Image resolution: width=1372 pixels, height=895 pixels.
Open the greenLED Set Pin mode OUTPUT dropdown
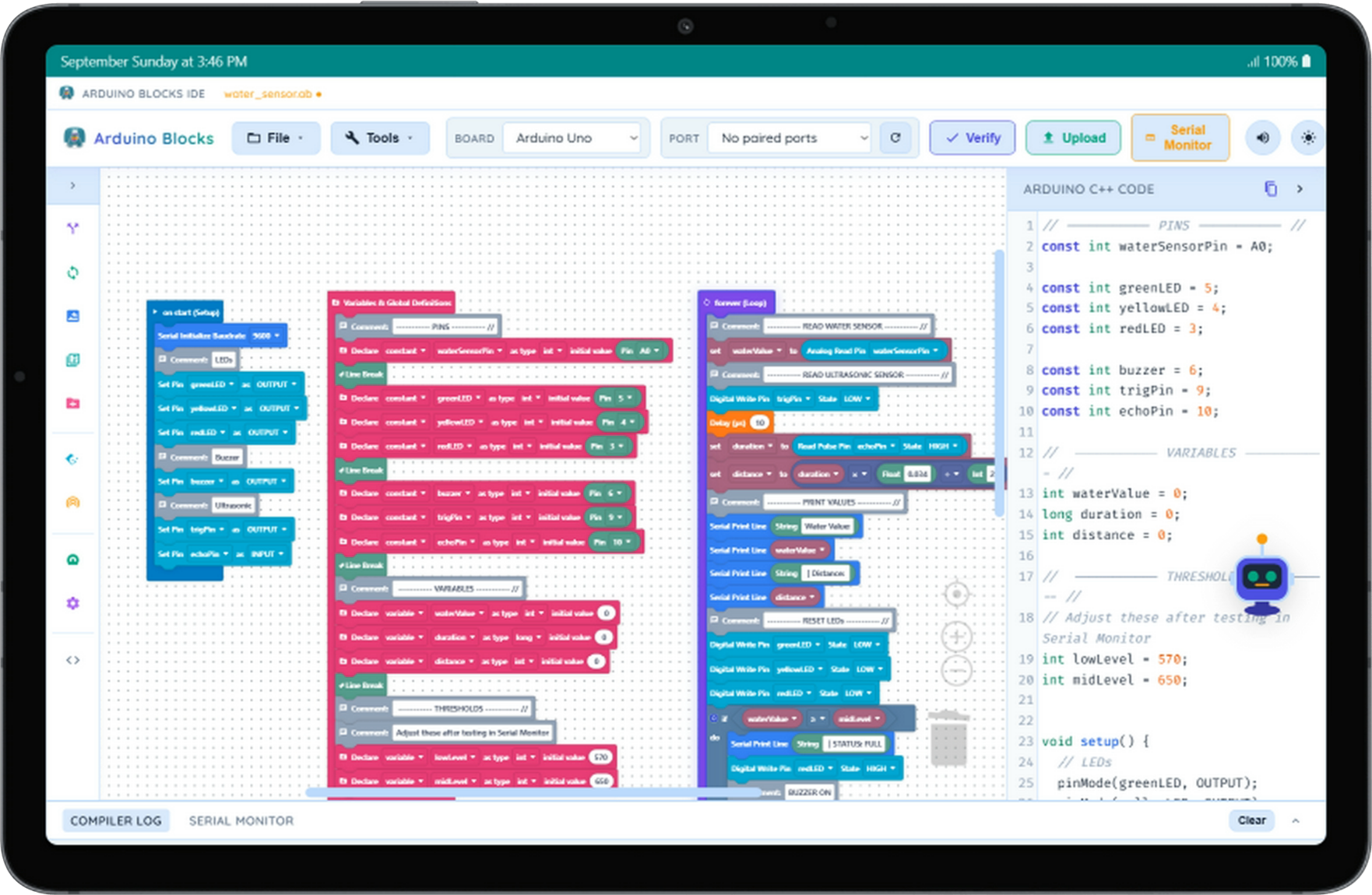click(276, 384)
